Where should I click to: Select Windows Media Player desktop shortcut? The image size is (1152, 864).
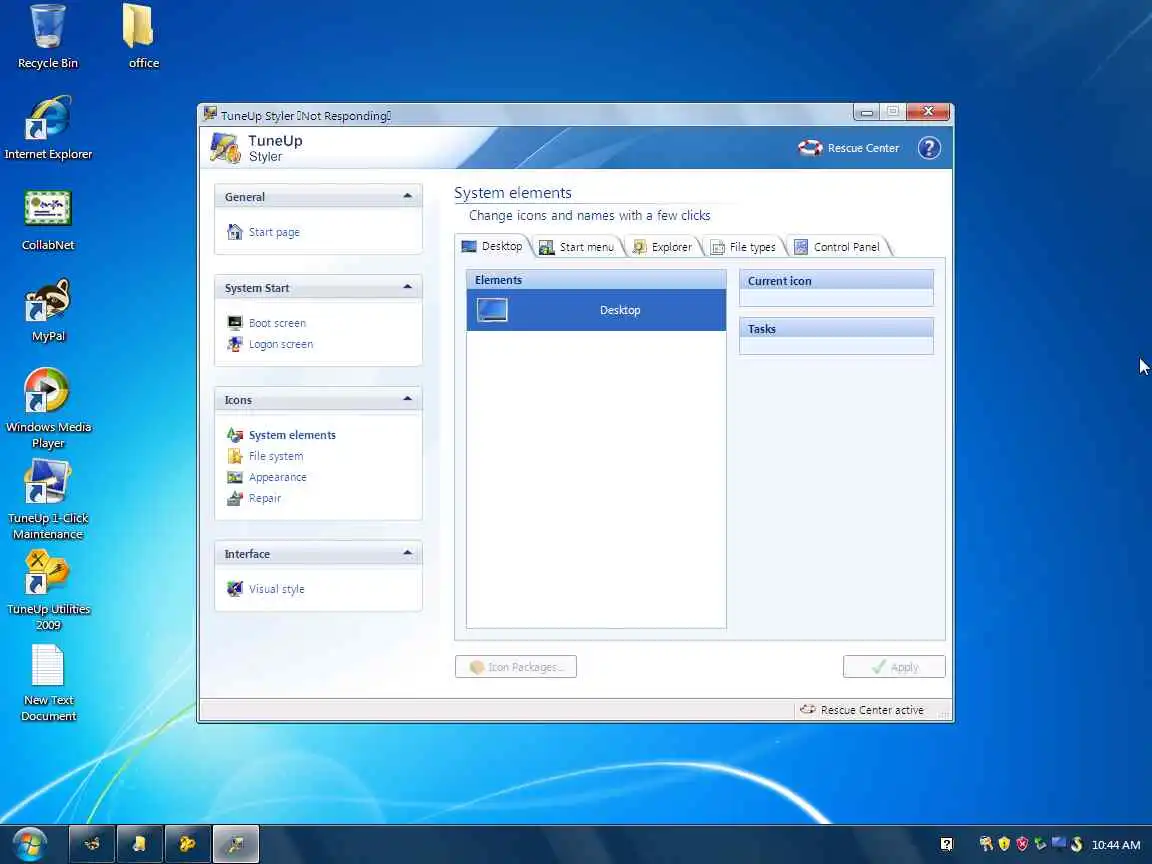click(48, 408)
